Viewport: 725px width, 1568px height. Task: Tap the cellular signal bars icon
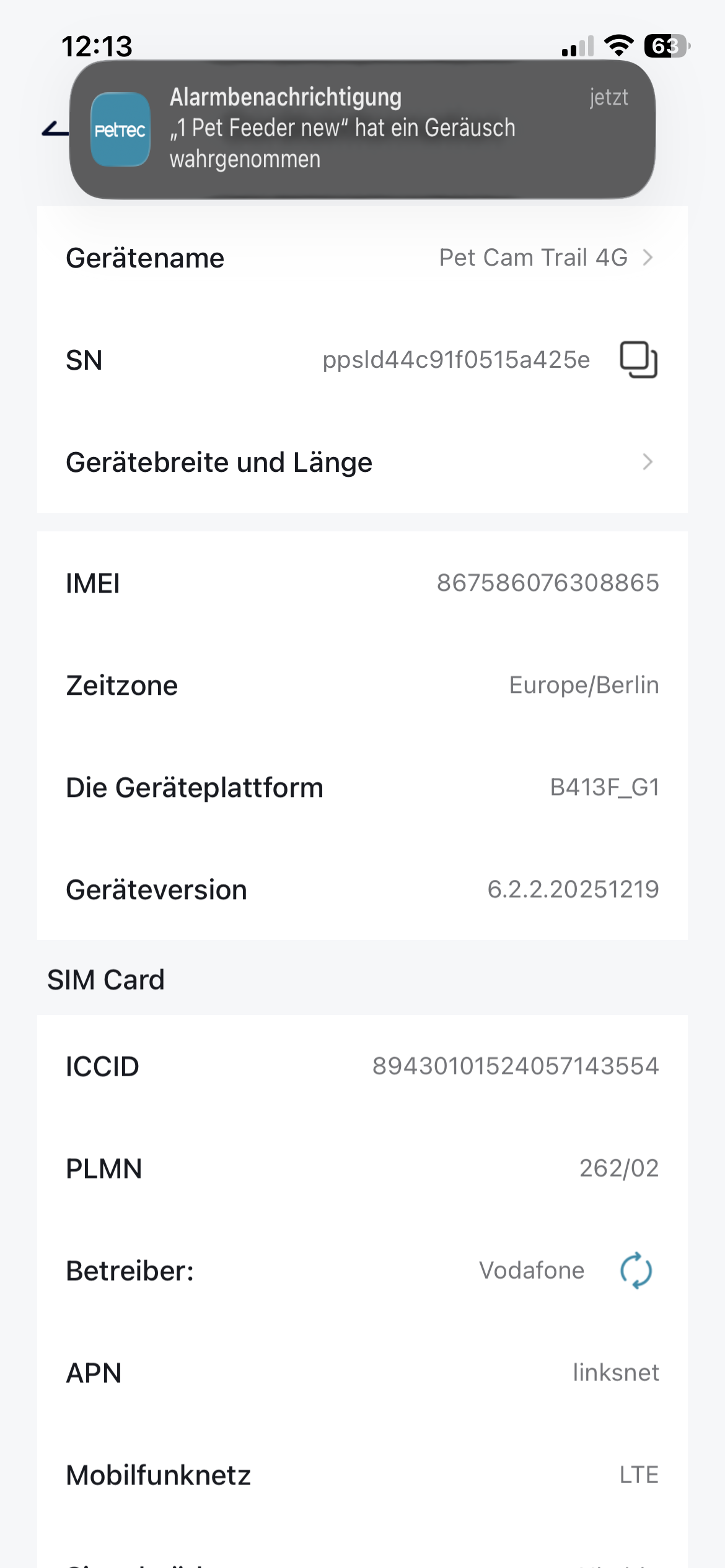(578, 47)
